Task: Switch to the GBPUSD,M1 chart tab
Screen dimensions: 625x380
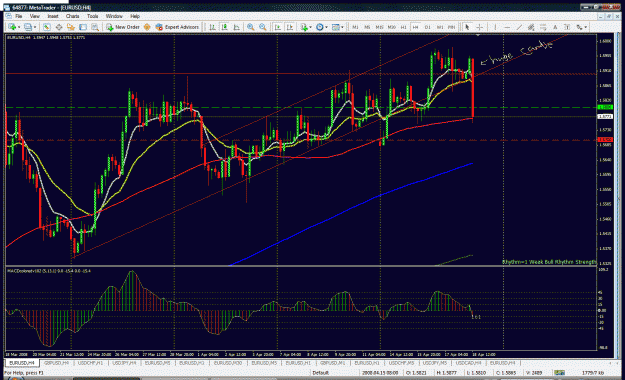Action: 332,363
